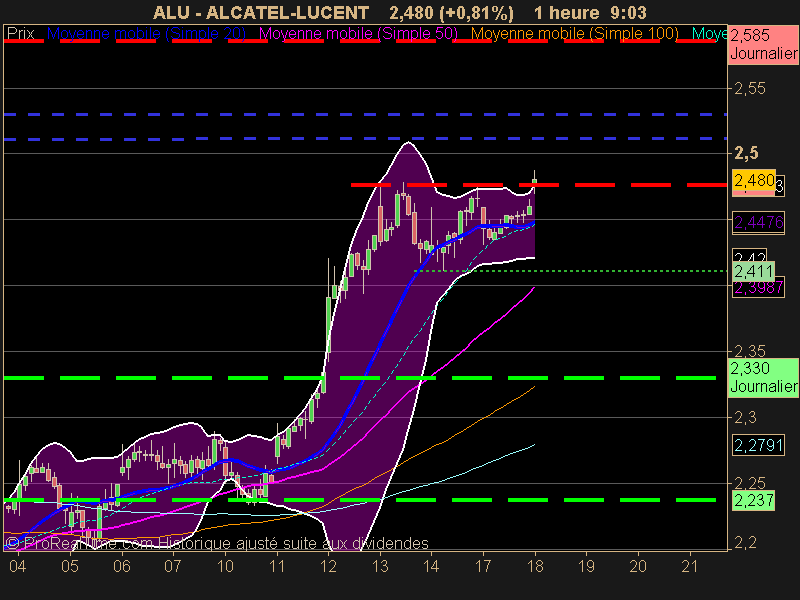Click the 2,55 price axis tick
The height and width of the screenshot is (600, 800).
coord(749,89)
